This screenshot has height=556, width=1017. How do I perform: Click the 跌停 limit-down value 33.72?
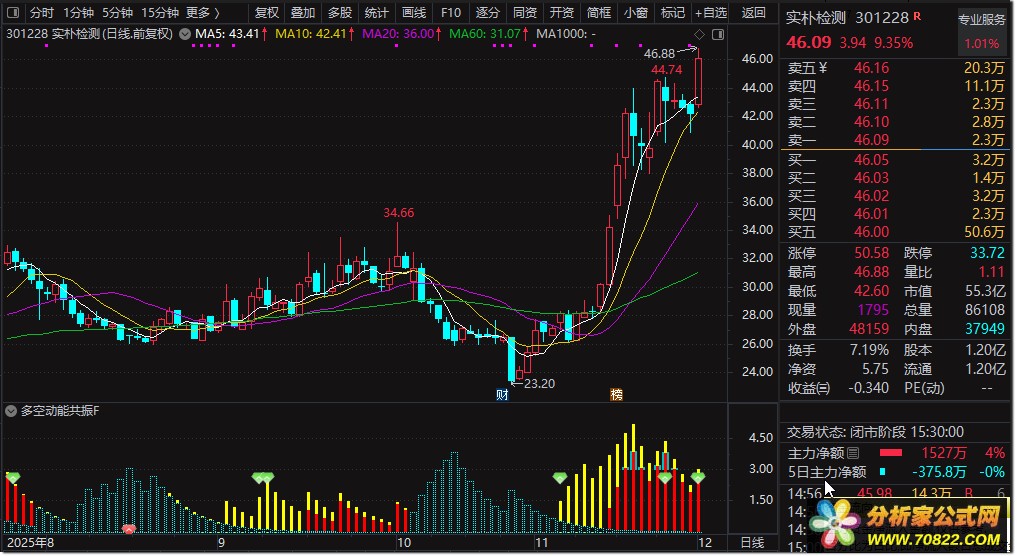(x=987, y=253)
